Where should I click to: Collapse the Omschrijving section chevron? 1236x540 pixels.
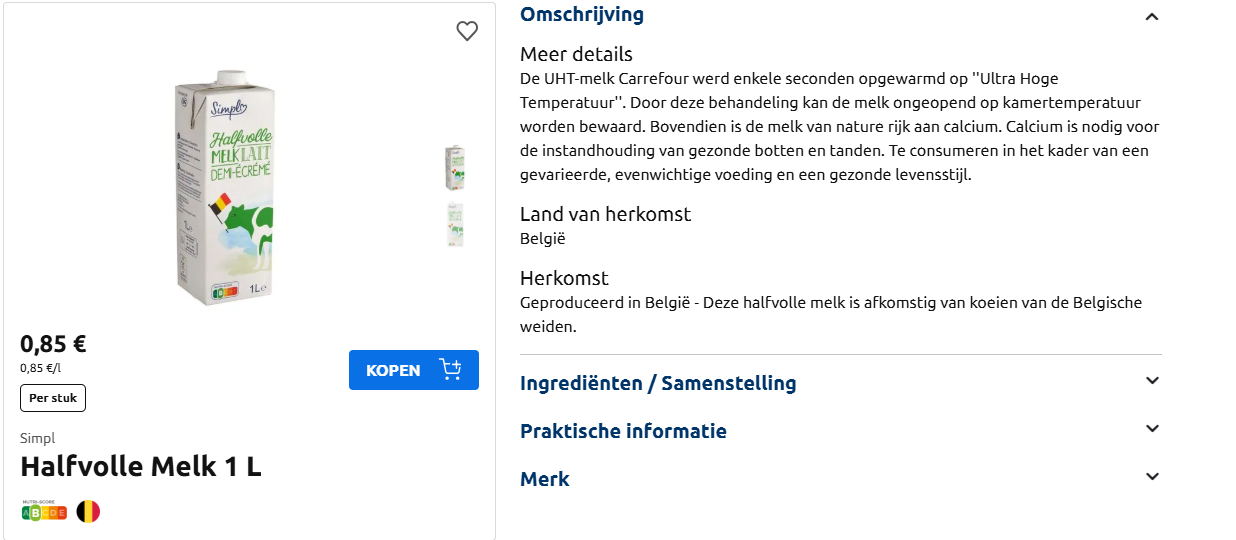pos(1152,16)
